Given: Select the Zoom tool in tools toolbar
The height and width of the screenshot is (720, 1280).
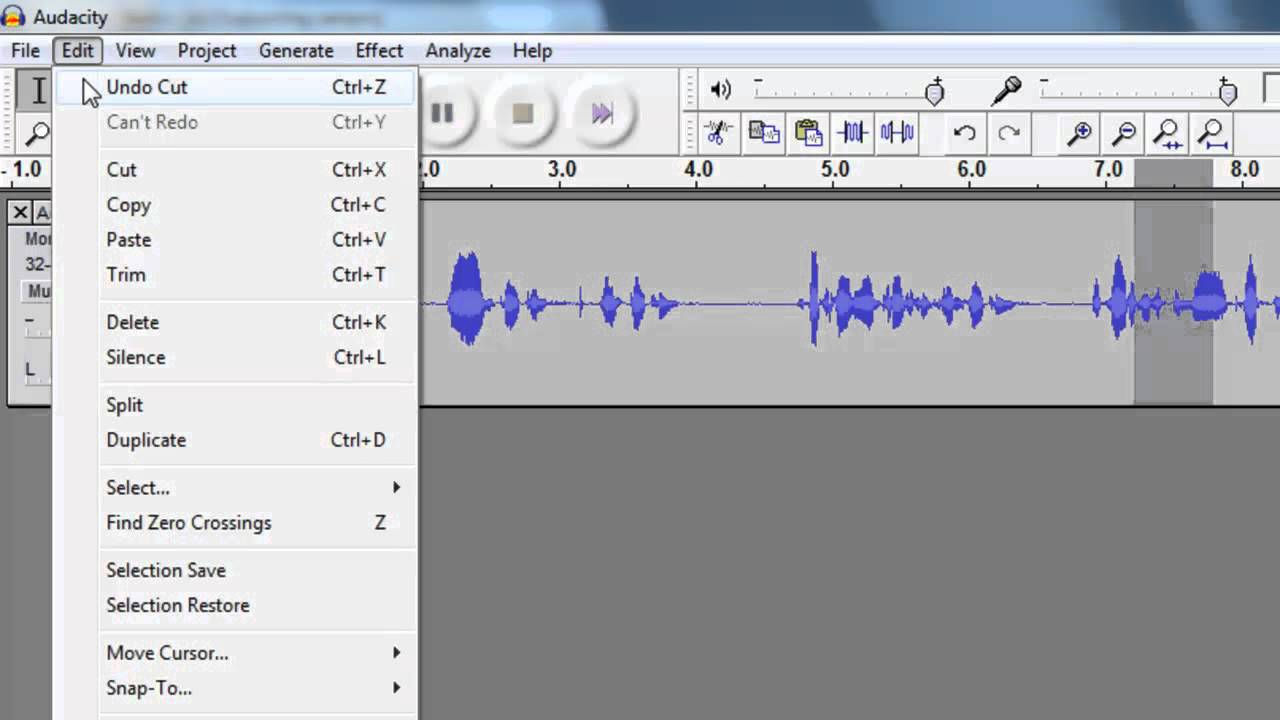Looking at the screenshot, I should pyautogui.click(x=36, y=133).
